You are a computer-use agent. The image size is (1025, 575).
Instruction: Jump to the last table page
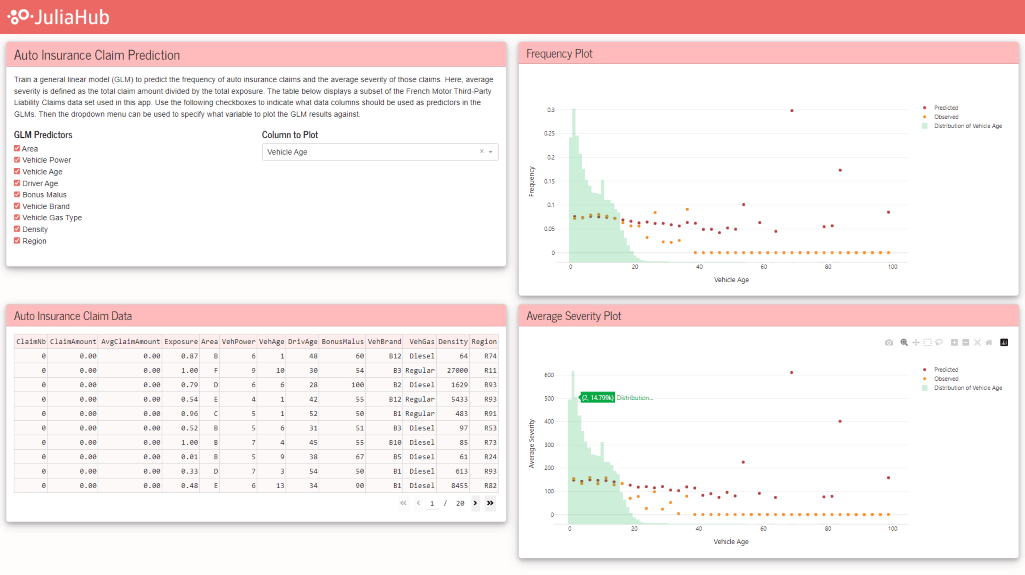point(490,504)
